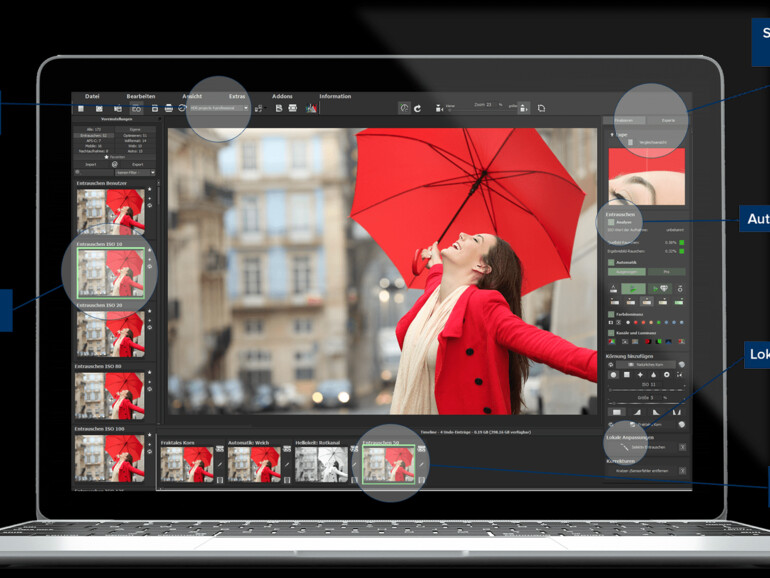Adjust the grain Größe slider
The height and width of the screenshot is (578, 770).
pyautogui.click(x=647, y=403)
